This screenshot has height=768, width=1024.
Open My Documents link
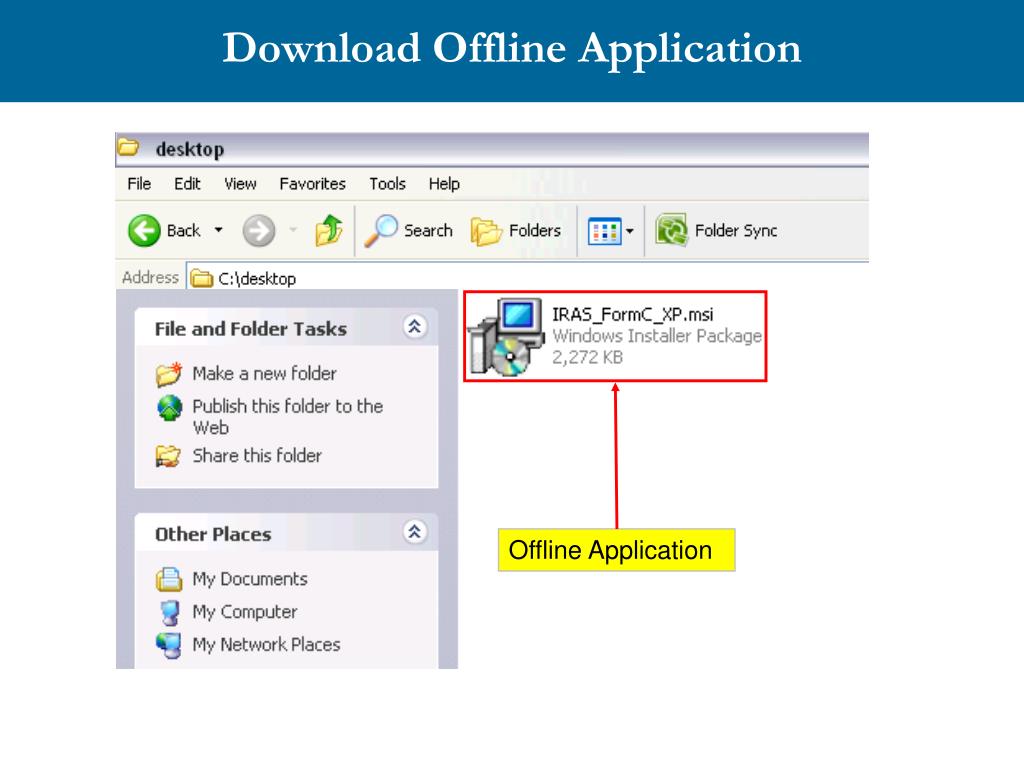point(249,579)
